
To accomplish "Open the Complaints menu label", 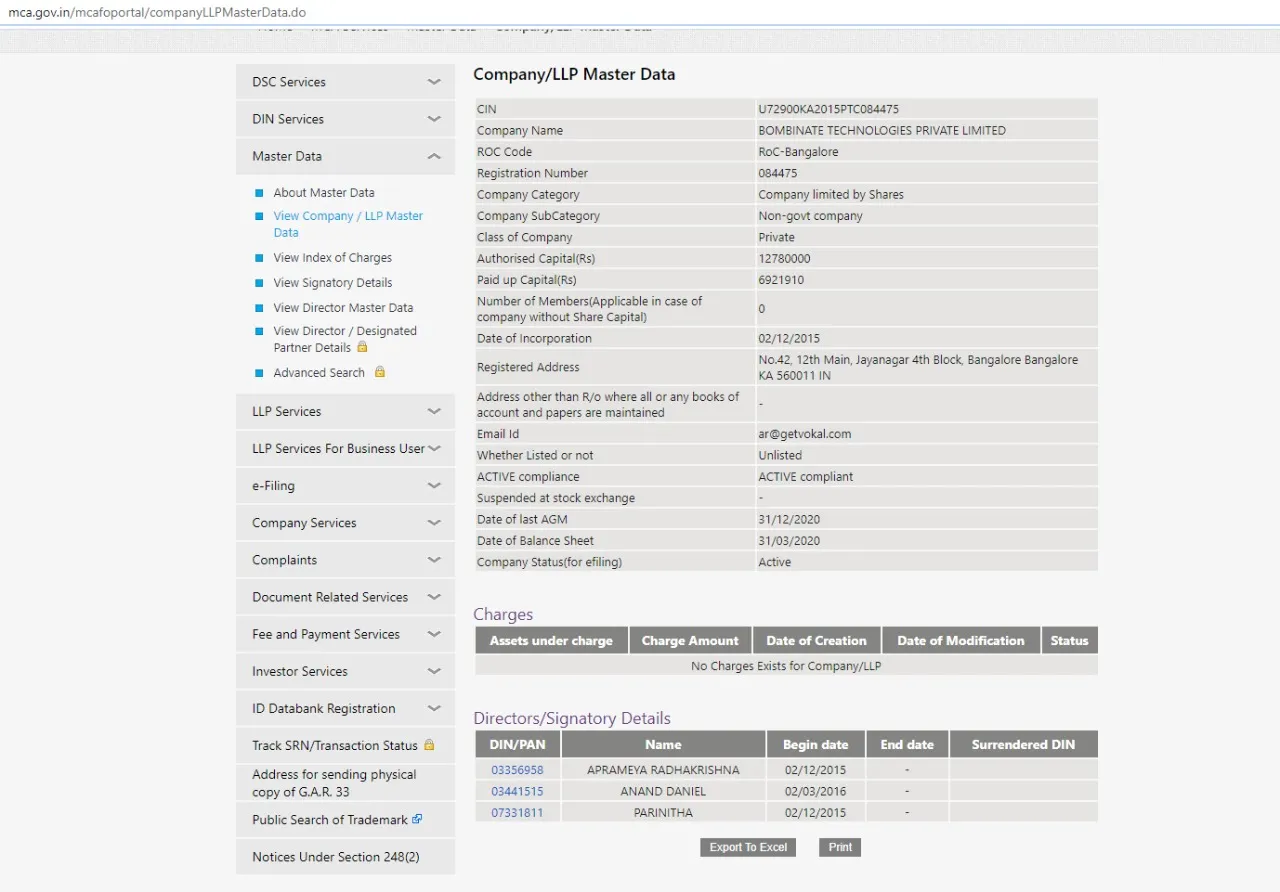I will 284,560.
